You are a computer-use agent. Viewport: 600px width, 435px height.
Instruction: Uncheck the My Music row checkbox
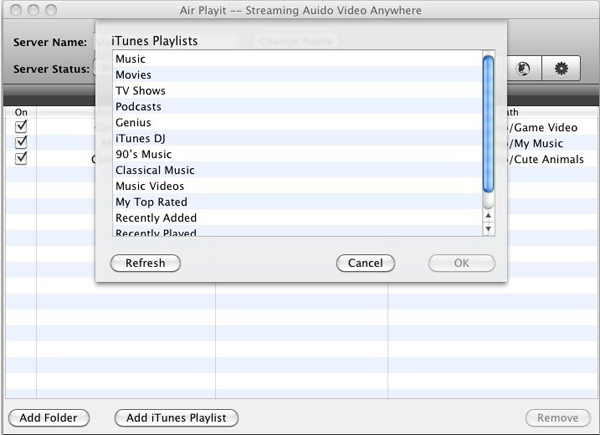(x=21, y=142)
